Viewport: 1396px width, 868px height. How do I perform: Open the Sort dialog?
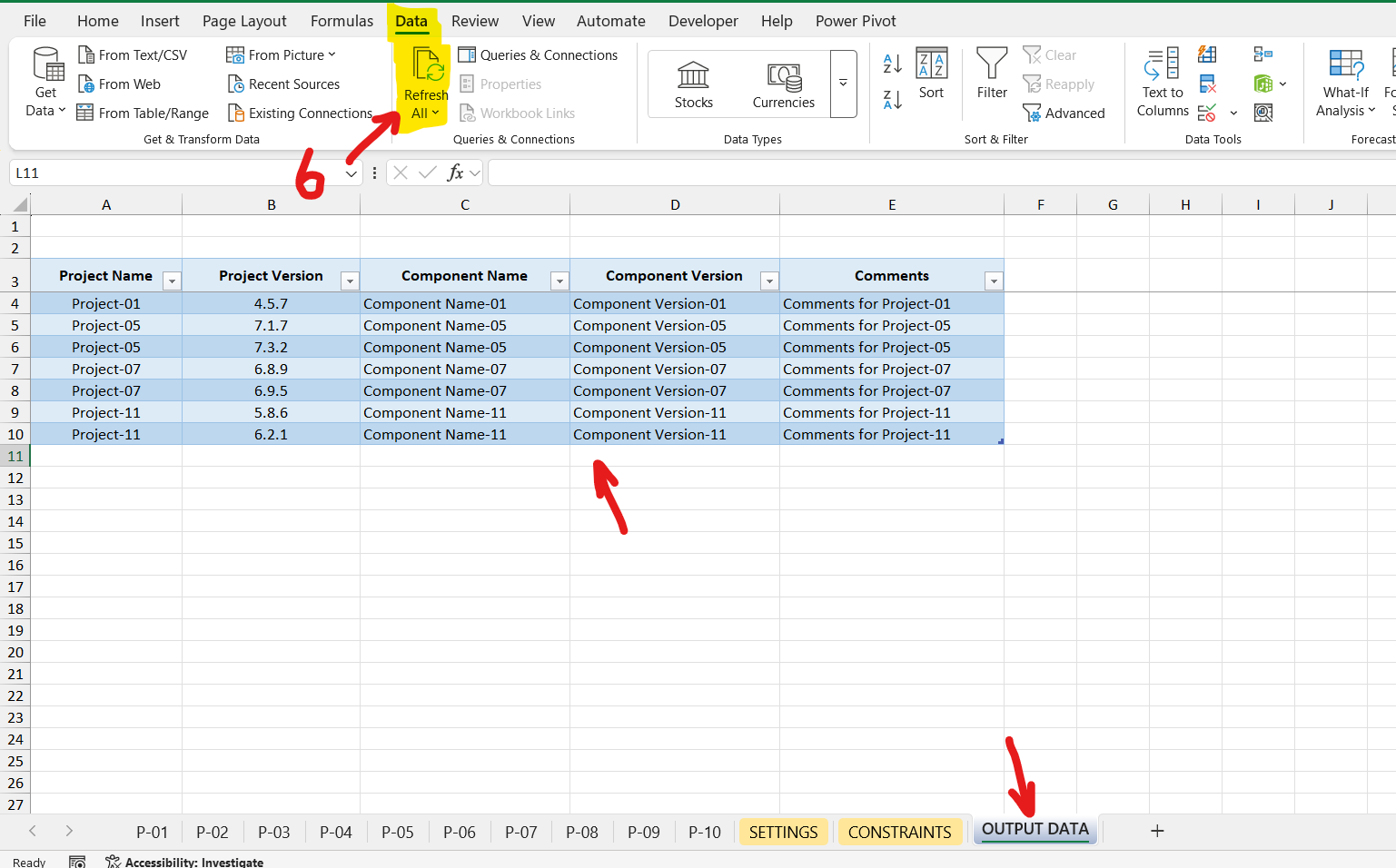[x=931, y=74]
